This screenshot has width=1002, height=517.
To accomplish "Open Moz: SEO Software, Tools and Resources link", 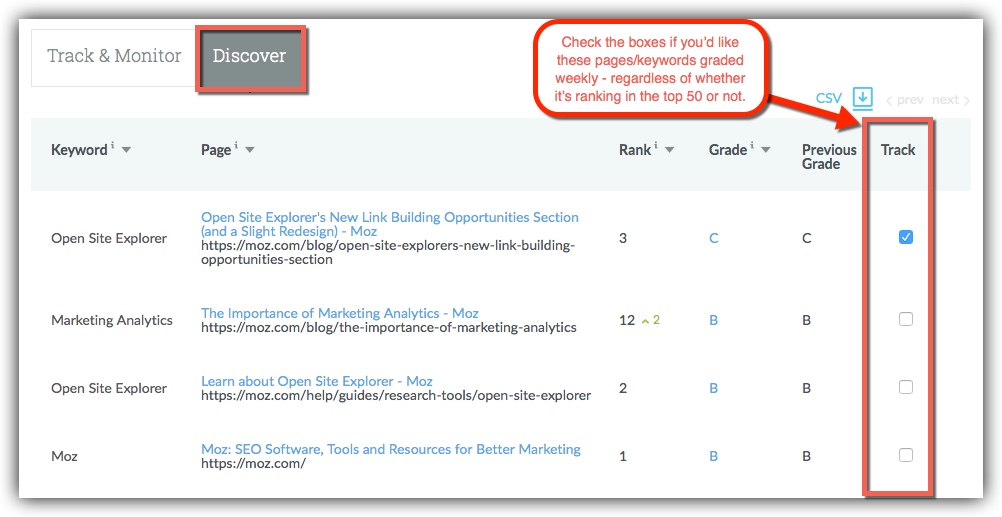I will click(x=391, y=449).
